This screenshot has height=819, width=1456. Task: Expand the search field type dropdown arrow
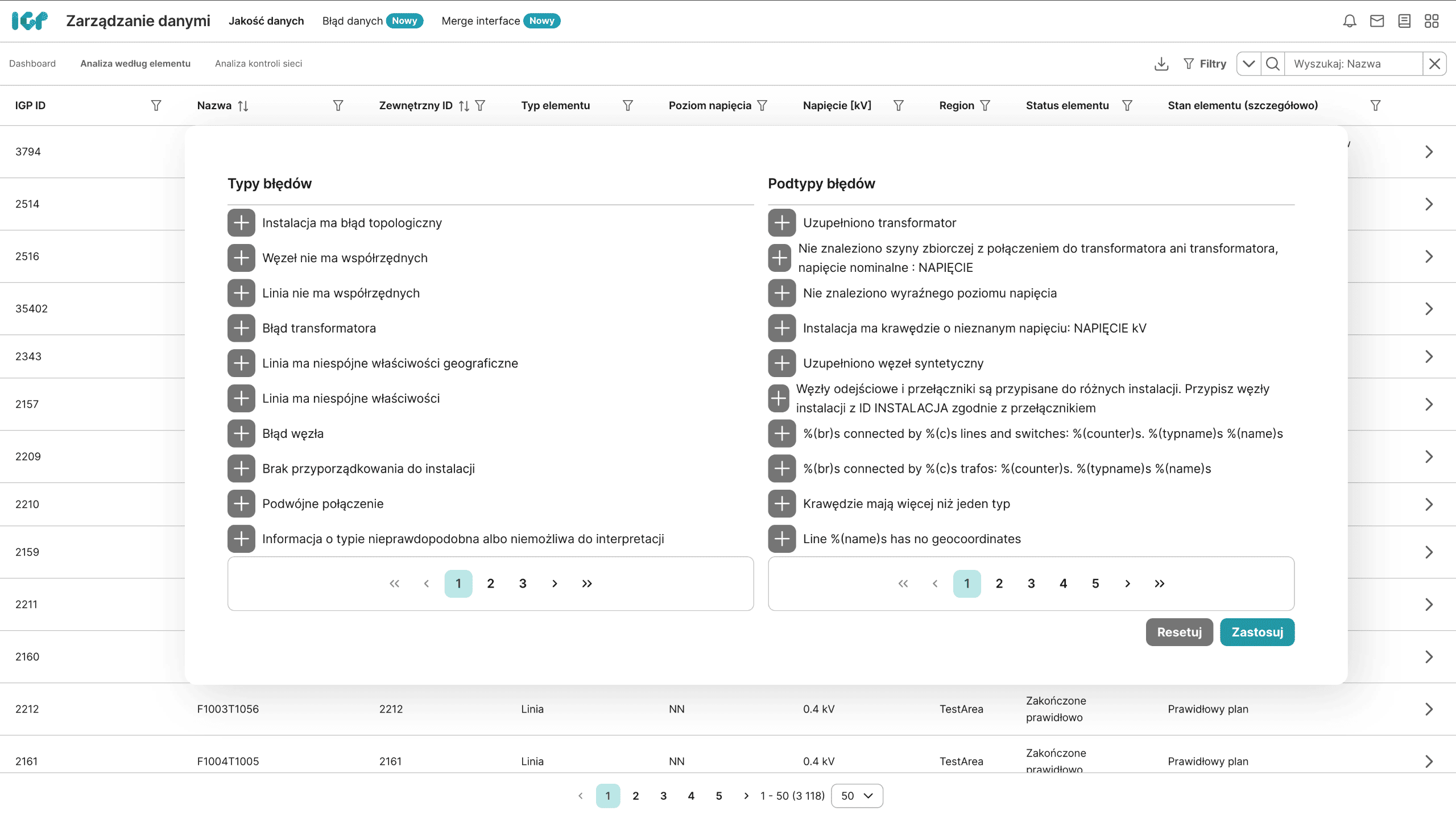tap(1248, 64)
